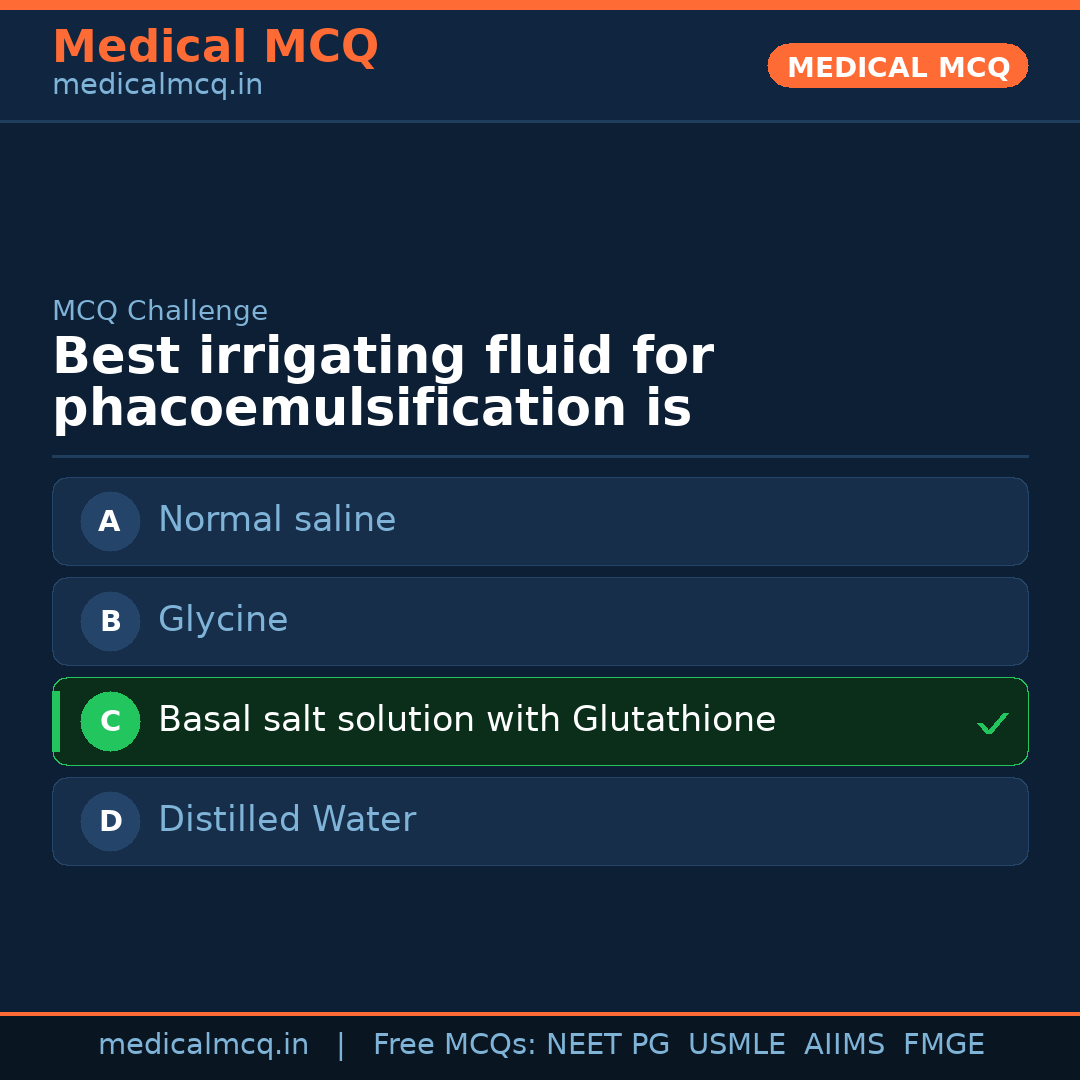Click the letter D circle badge
The width and height of the screenshot is (1080, 1080).
(x=110, y=821)
